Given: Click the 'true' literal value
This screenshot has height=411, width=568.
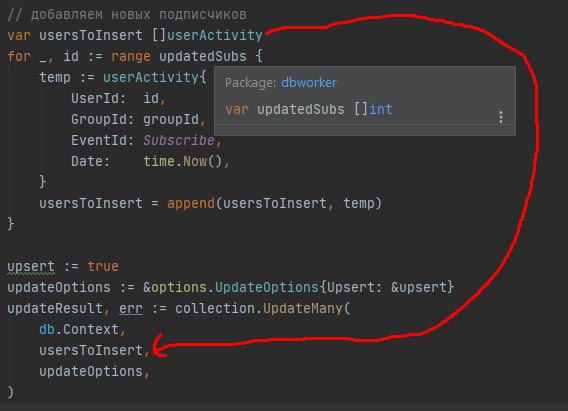Looking at the screenshot, I should coord(103,267).
